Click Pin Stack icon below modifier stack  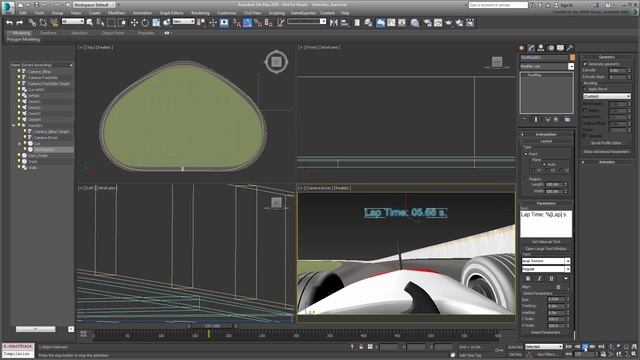525,120
